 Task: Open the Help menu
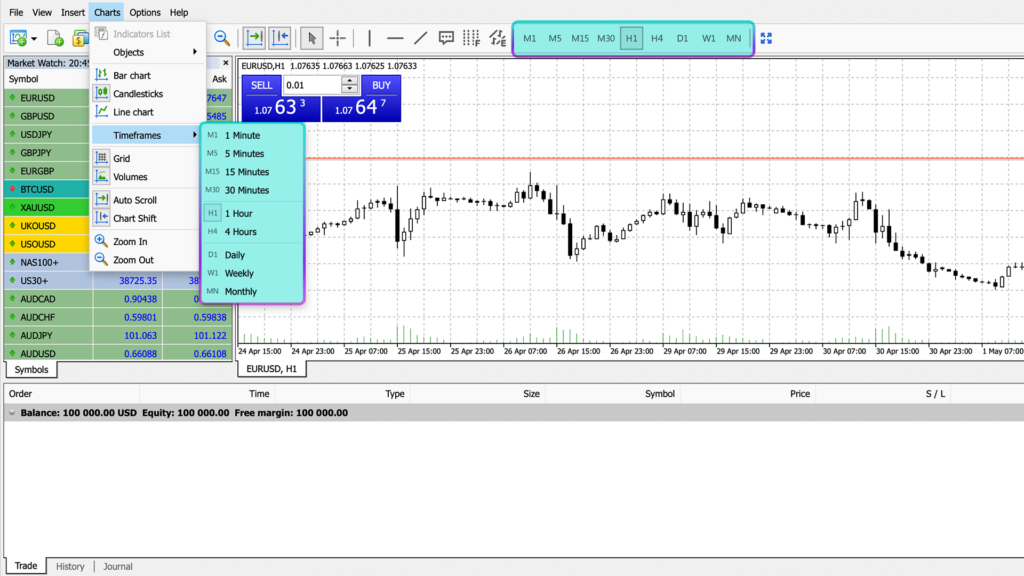[x=179, y=12]
